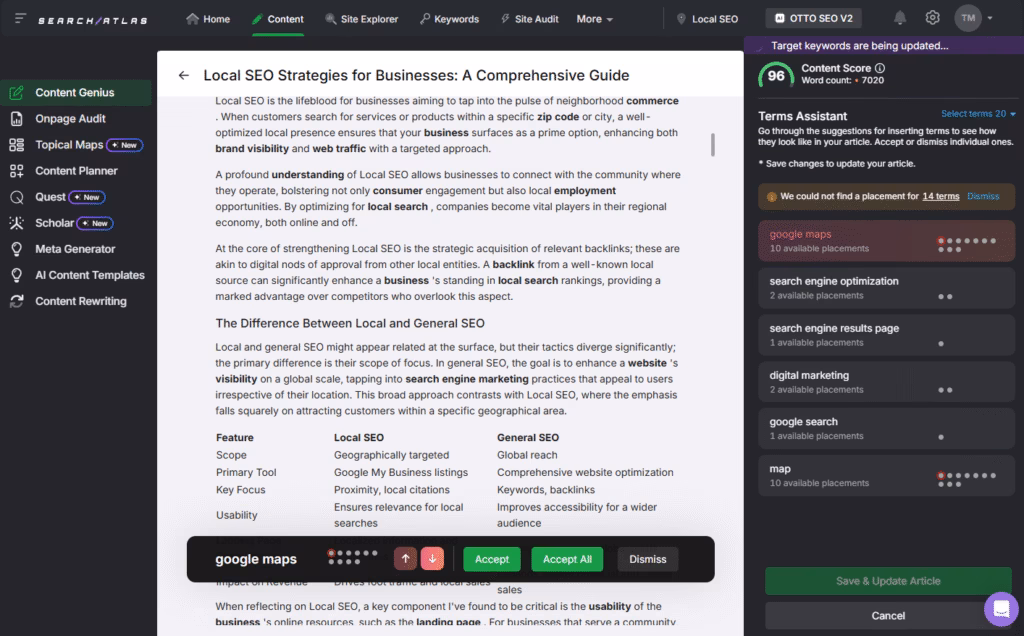
Task: Open the settings gear icon
Action: click(932, 18)
